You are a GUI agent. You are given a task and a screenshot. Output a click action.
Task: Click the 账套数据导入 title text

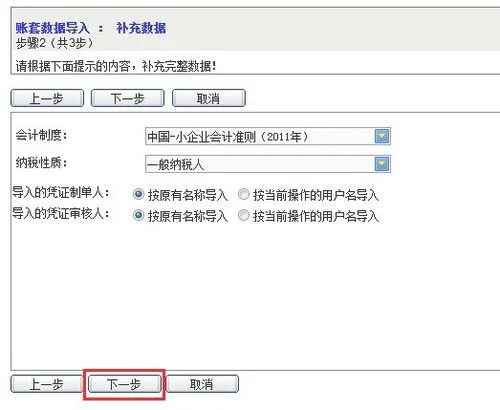(53, 28)
